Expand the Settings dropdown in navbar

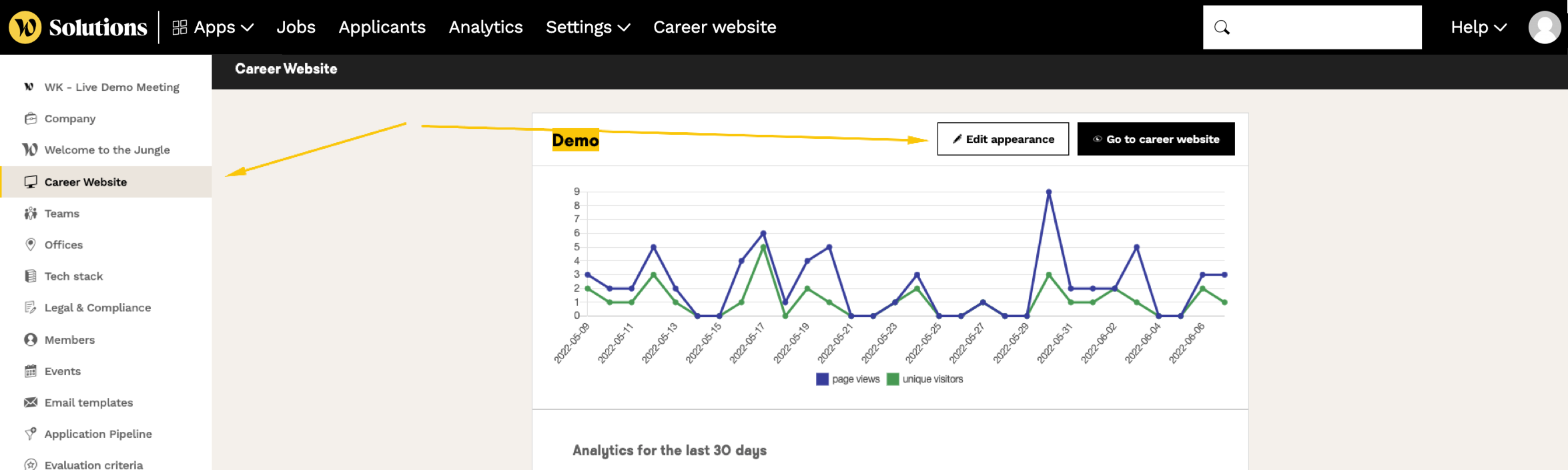(x=587, y=27)
